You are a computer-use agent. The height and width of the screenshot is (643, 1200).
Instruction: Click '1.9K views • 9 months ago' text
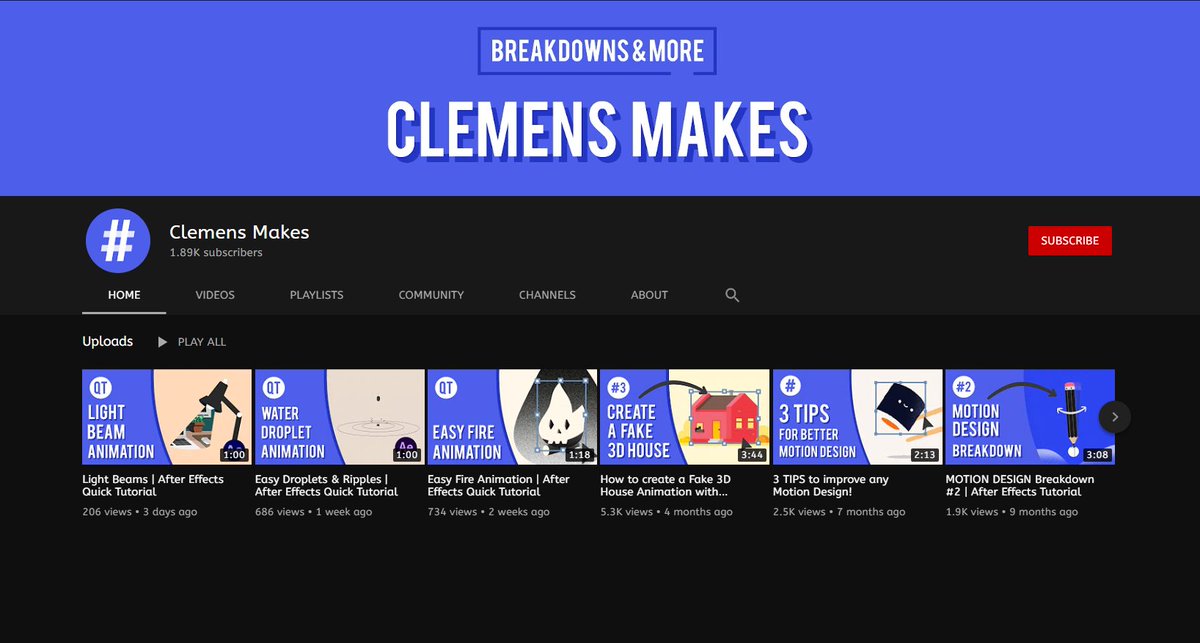click(x=1011, y=512)
